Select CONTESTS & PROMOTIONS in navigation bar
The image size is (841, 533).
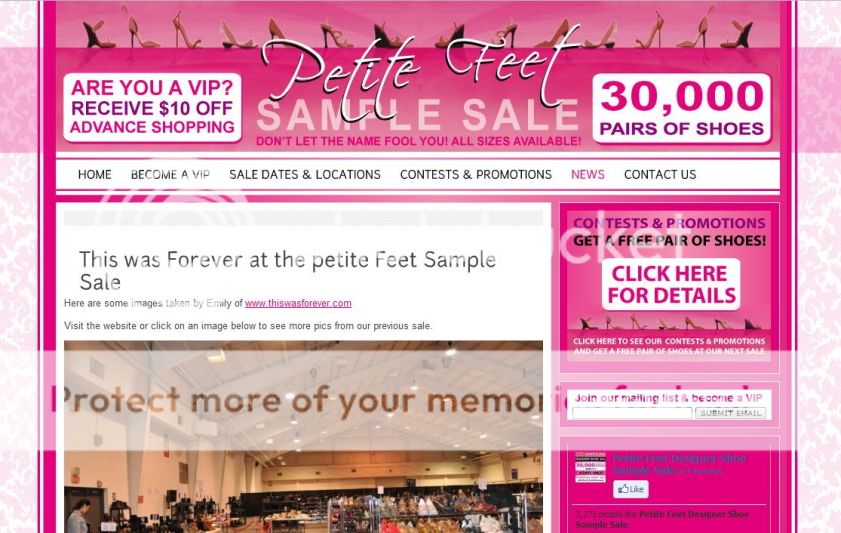click(x=476, y=175)
